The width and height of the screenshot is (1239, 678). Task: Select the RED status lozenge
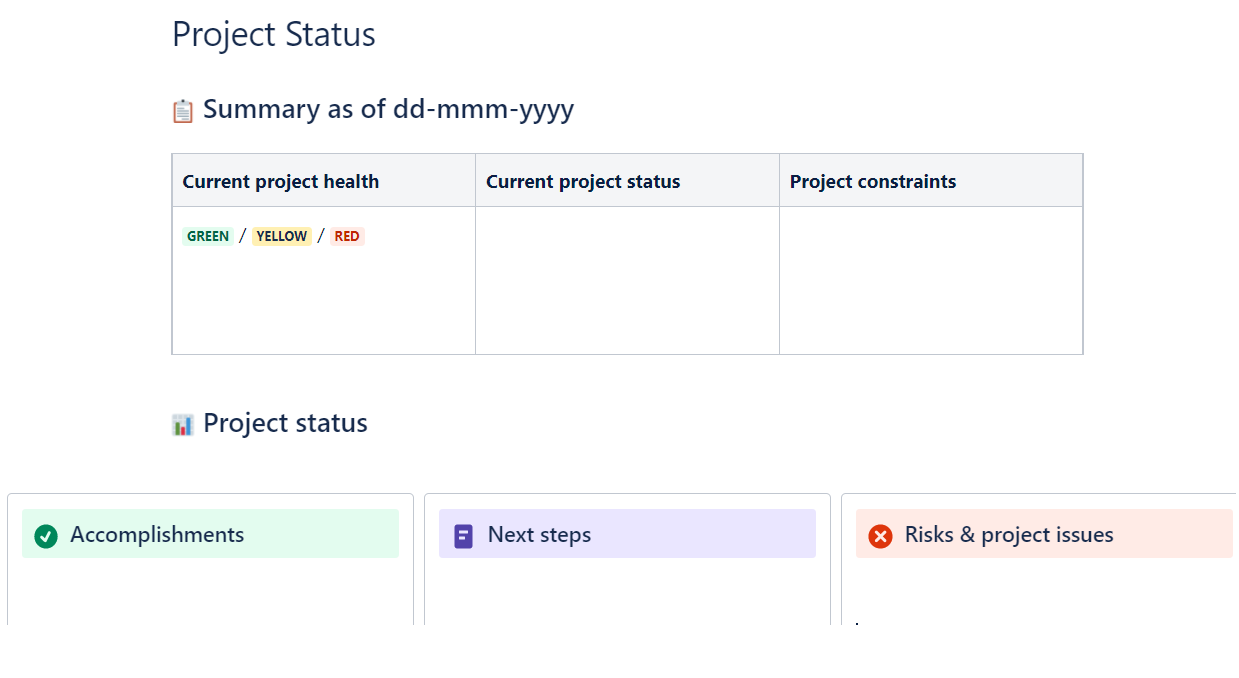347,237
